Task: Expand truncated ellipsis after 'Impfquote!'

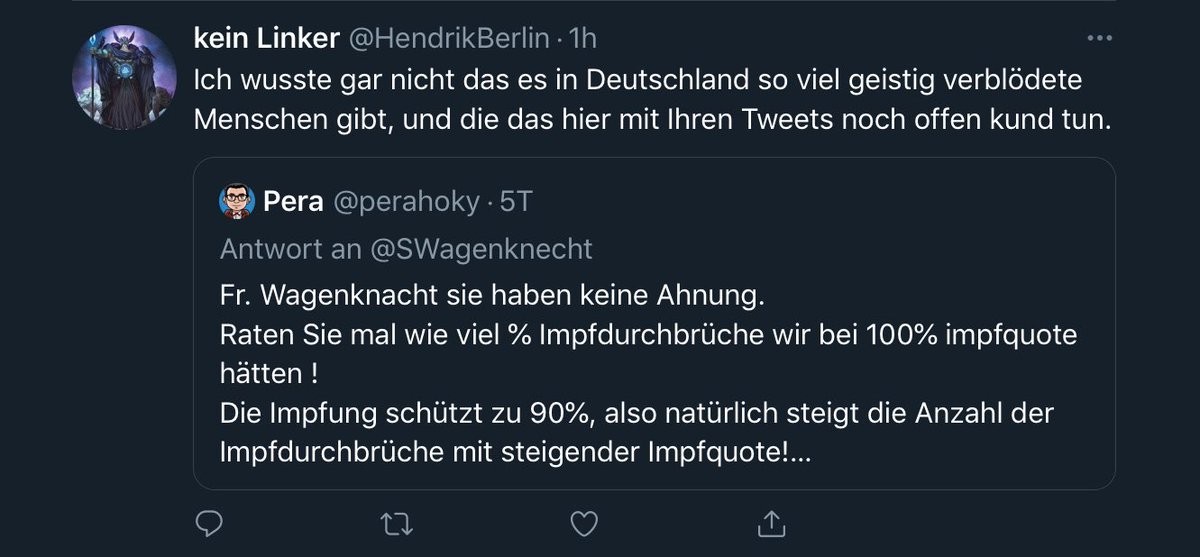Action: tap(800, 451)
